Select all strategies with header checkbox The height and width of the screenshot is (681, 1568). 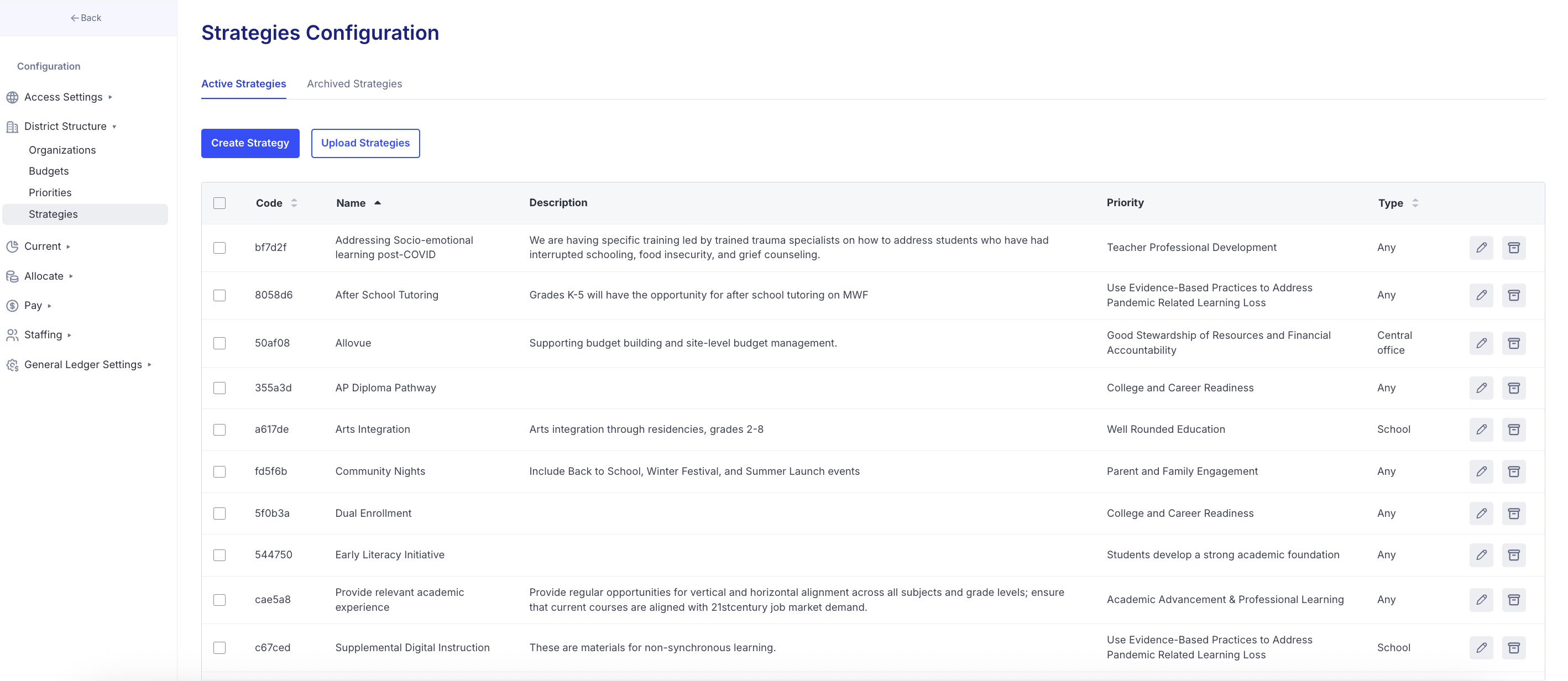pos(219,203)
